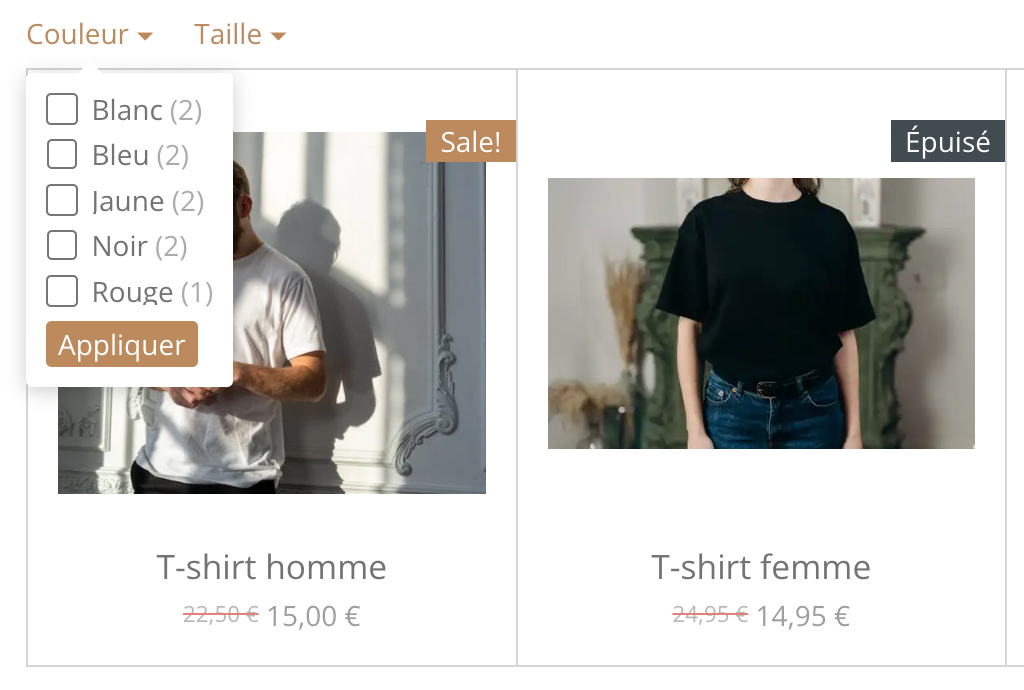Click the caret arrow beside Taille
This screenshot has height=690, width=1024.
coord(278,37)
